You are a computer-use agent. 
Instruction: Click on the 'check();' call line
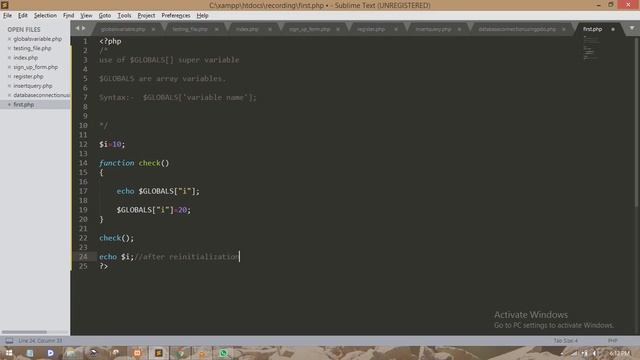click(116, 238)
